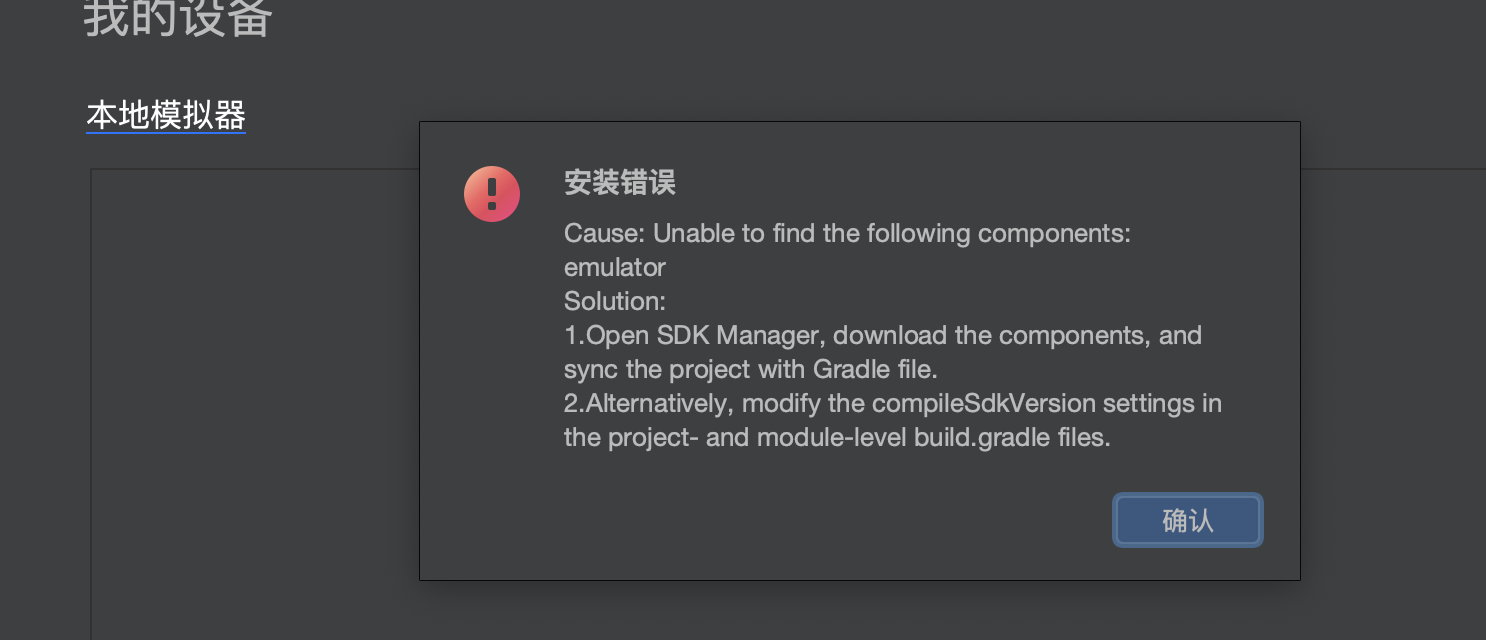
Task: Click the red exclamation error icon
Action: 492,194
